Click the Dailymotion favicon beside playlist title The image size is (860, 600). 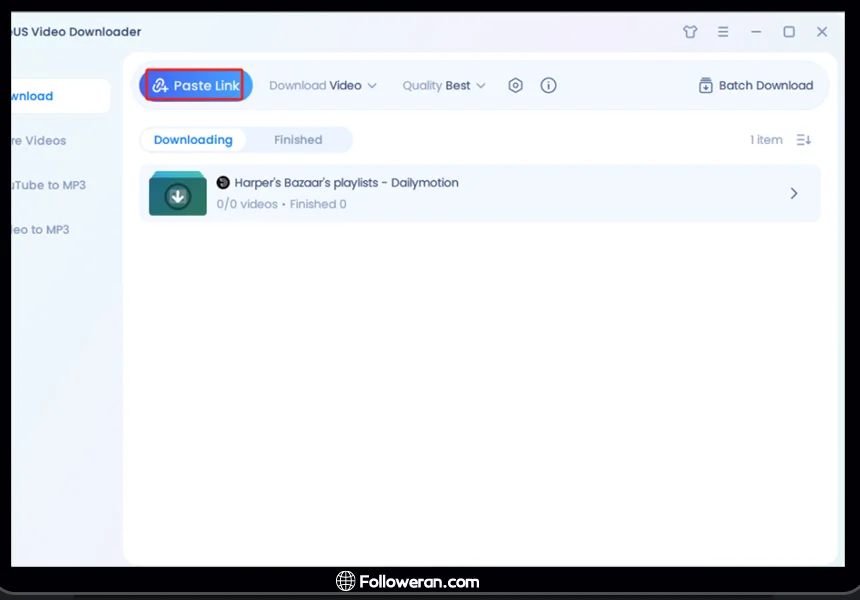tap(223, 183)
